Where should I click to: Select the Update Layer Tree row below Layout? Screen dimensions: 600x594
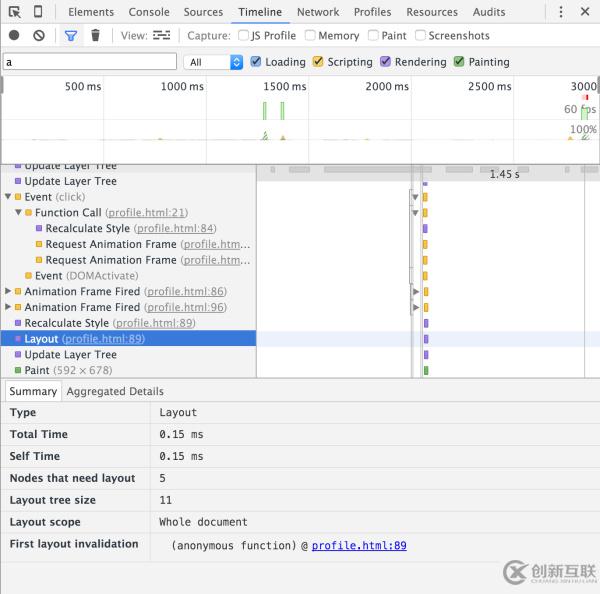click(x=129, y=354)
